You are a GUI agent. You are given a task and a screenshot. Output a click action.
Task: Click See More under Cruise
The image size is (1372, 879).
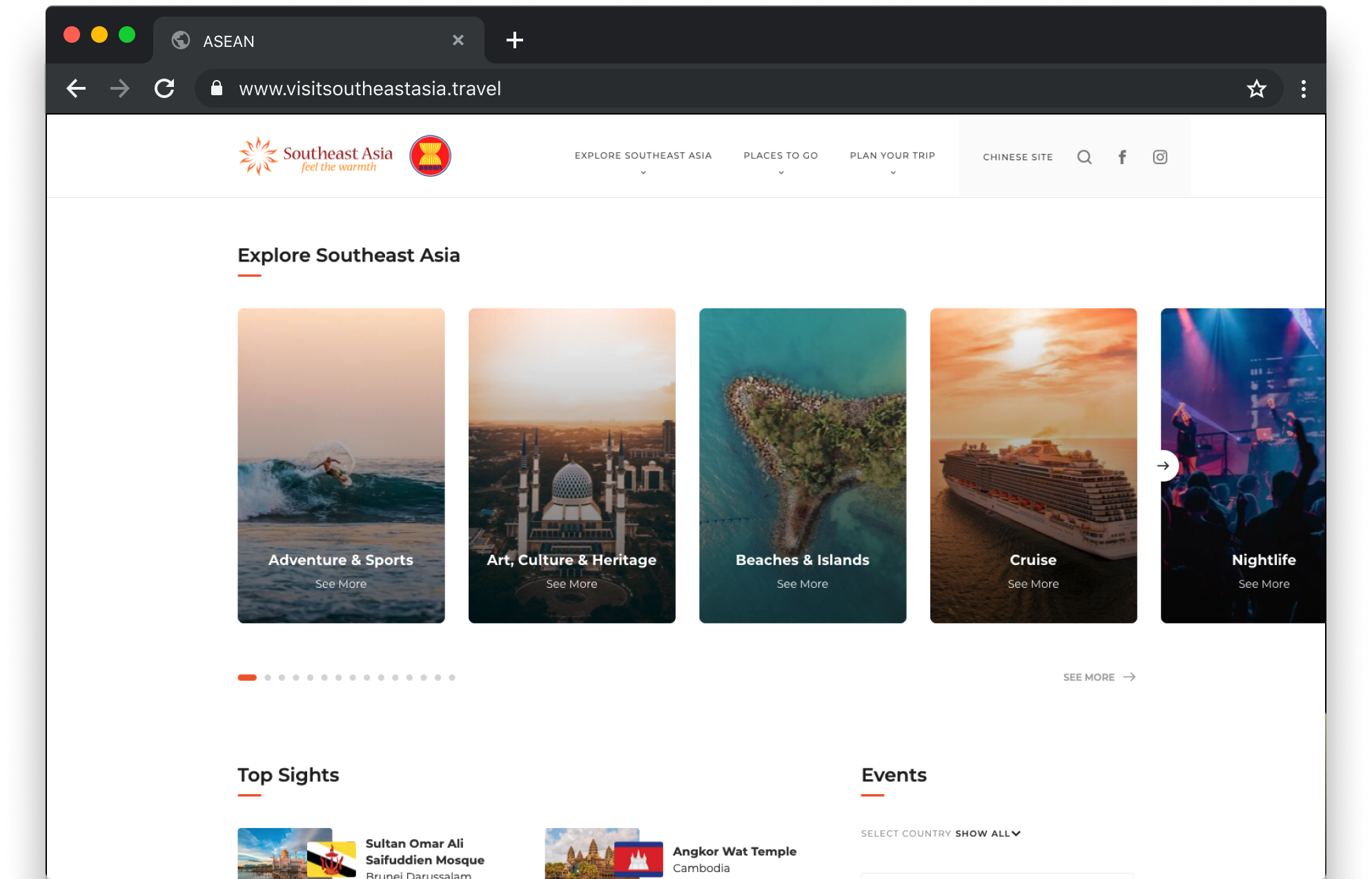pos(1033,584)
